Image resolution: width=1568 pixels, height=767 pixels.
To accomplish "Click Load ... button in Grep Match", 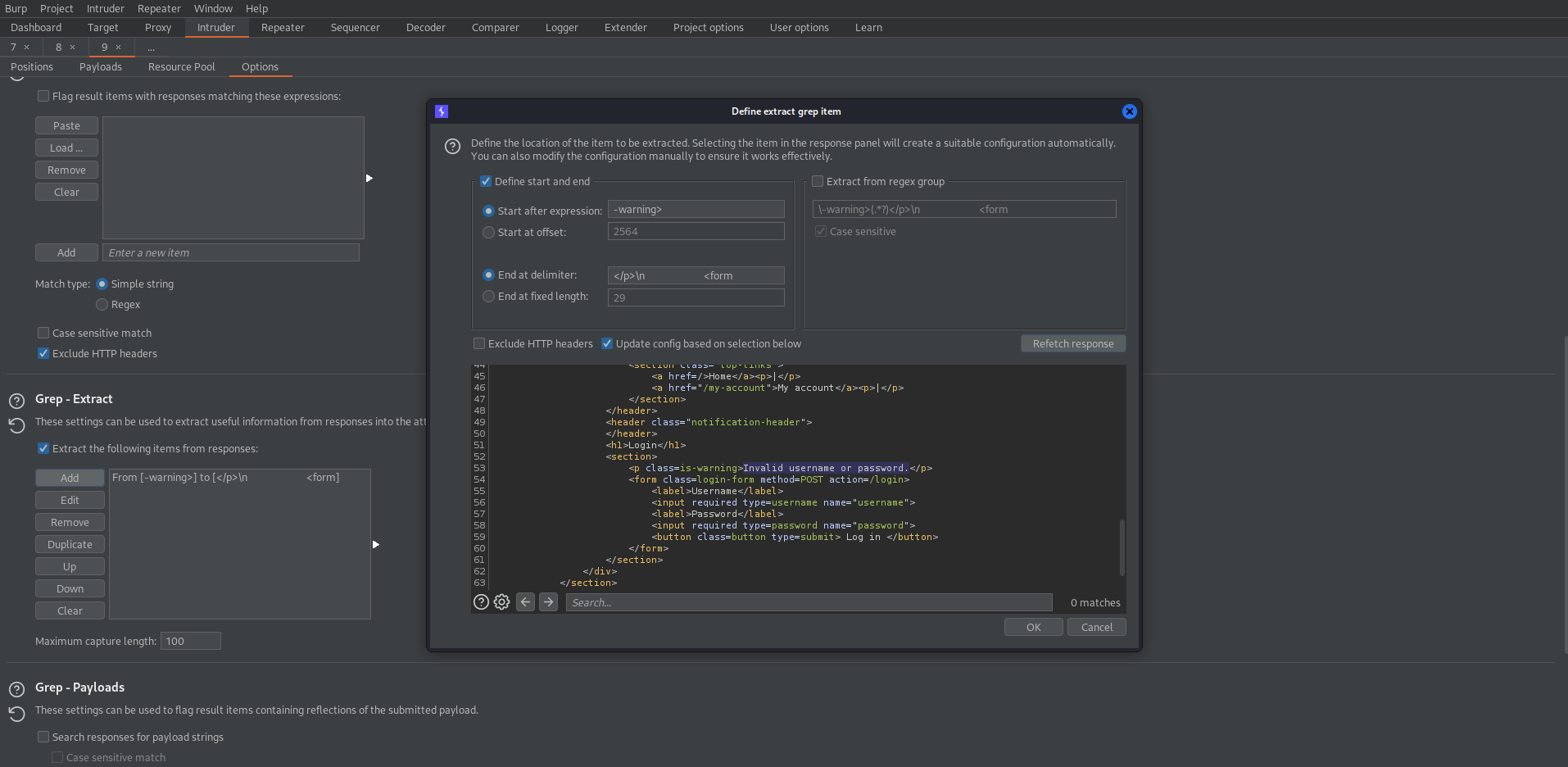I will (66, 147).
